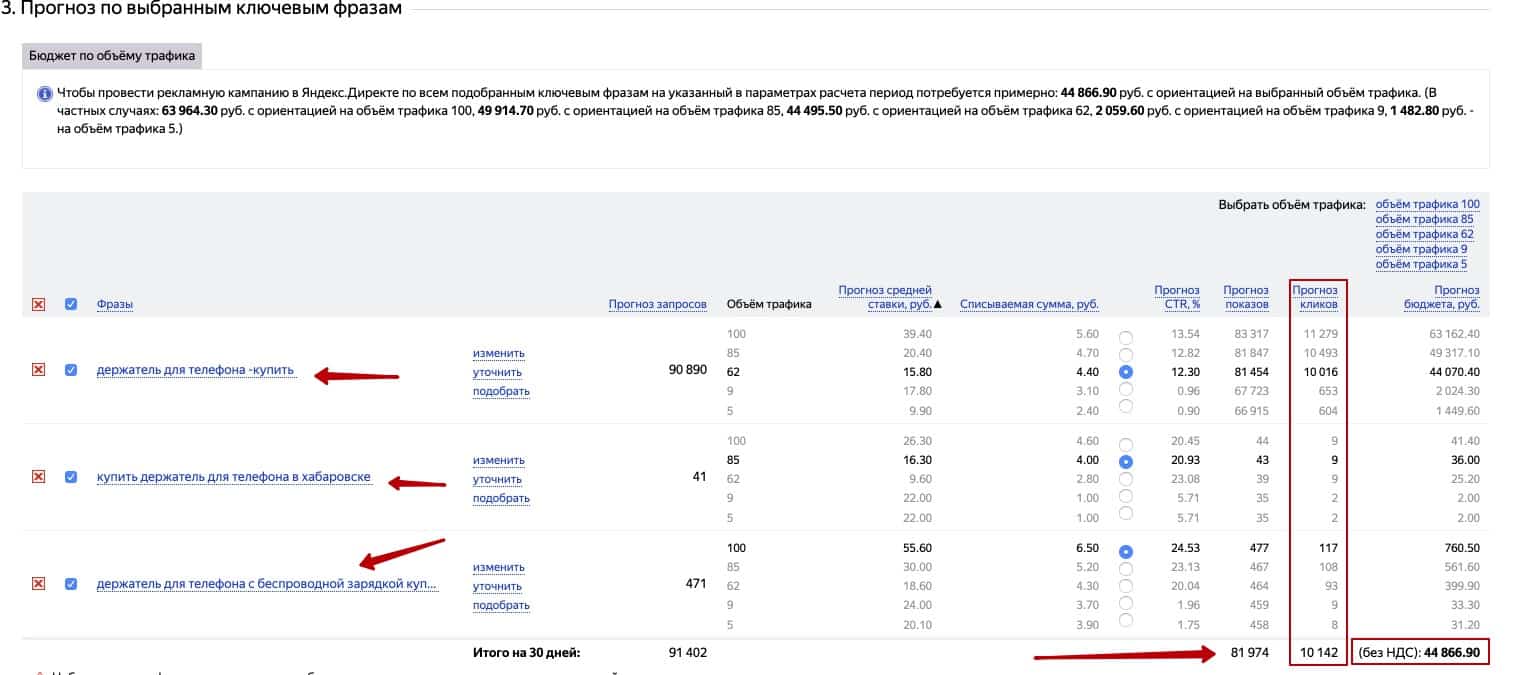
Task: Sort by 'Прогноз средней ставки, руб.' column
Action: coord(886,297)
